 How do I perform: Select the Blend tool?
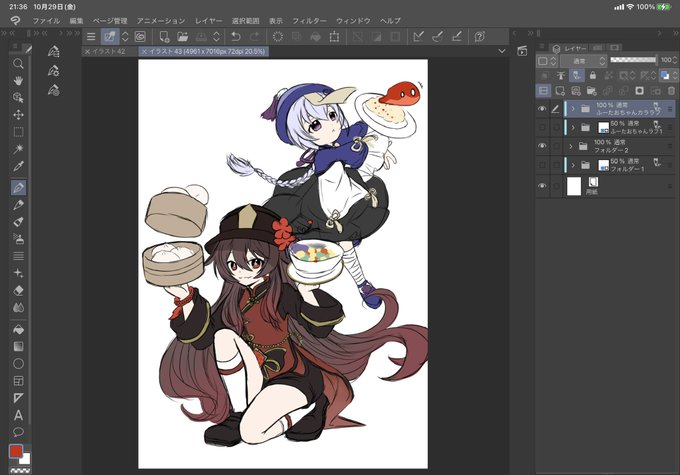(x=18, y=308)
